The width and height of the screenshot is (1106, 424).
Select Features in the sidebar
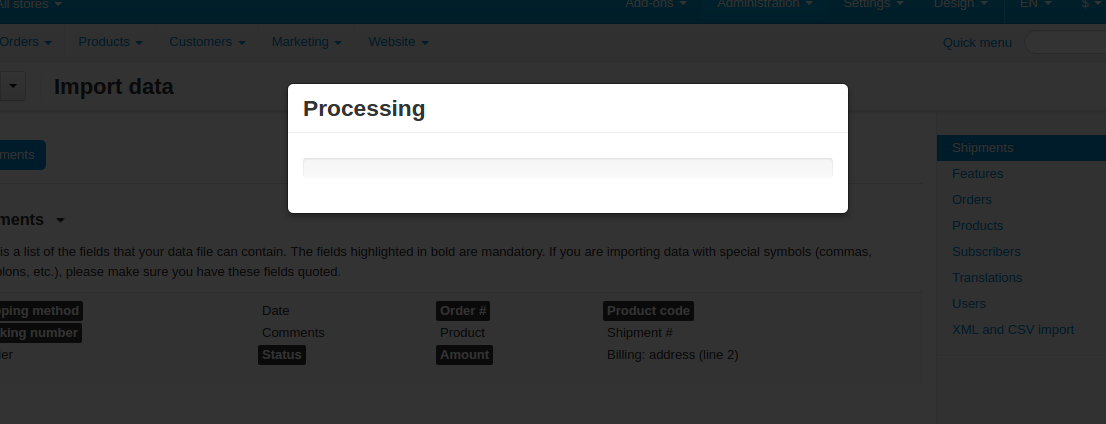click(x=977, y=174)
